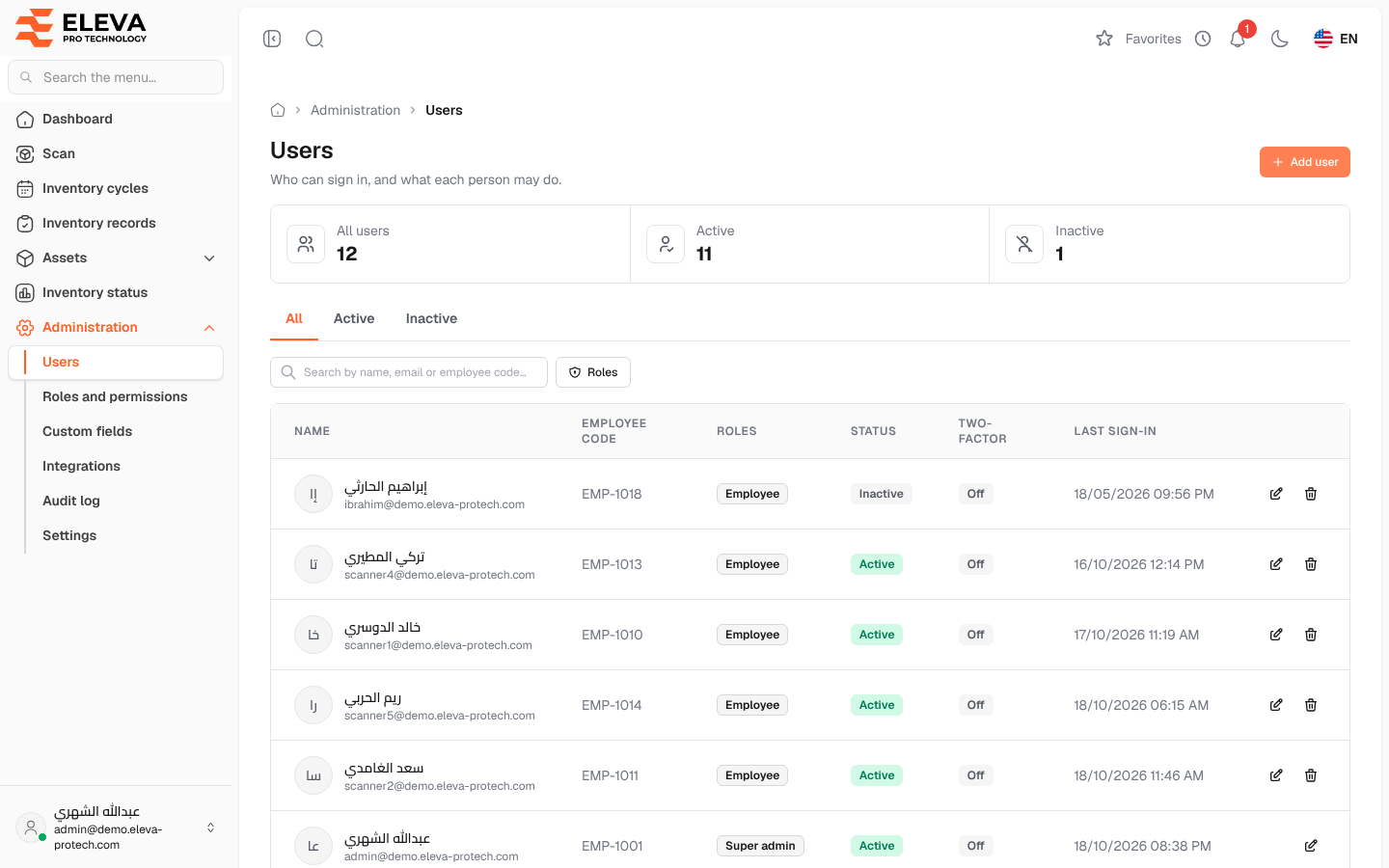Edit user EMP-1013
Viewport: 1389px width, 868px height.
[x=1276, y=564]
